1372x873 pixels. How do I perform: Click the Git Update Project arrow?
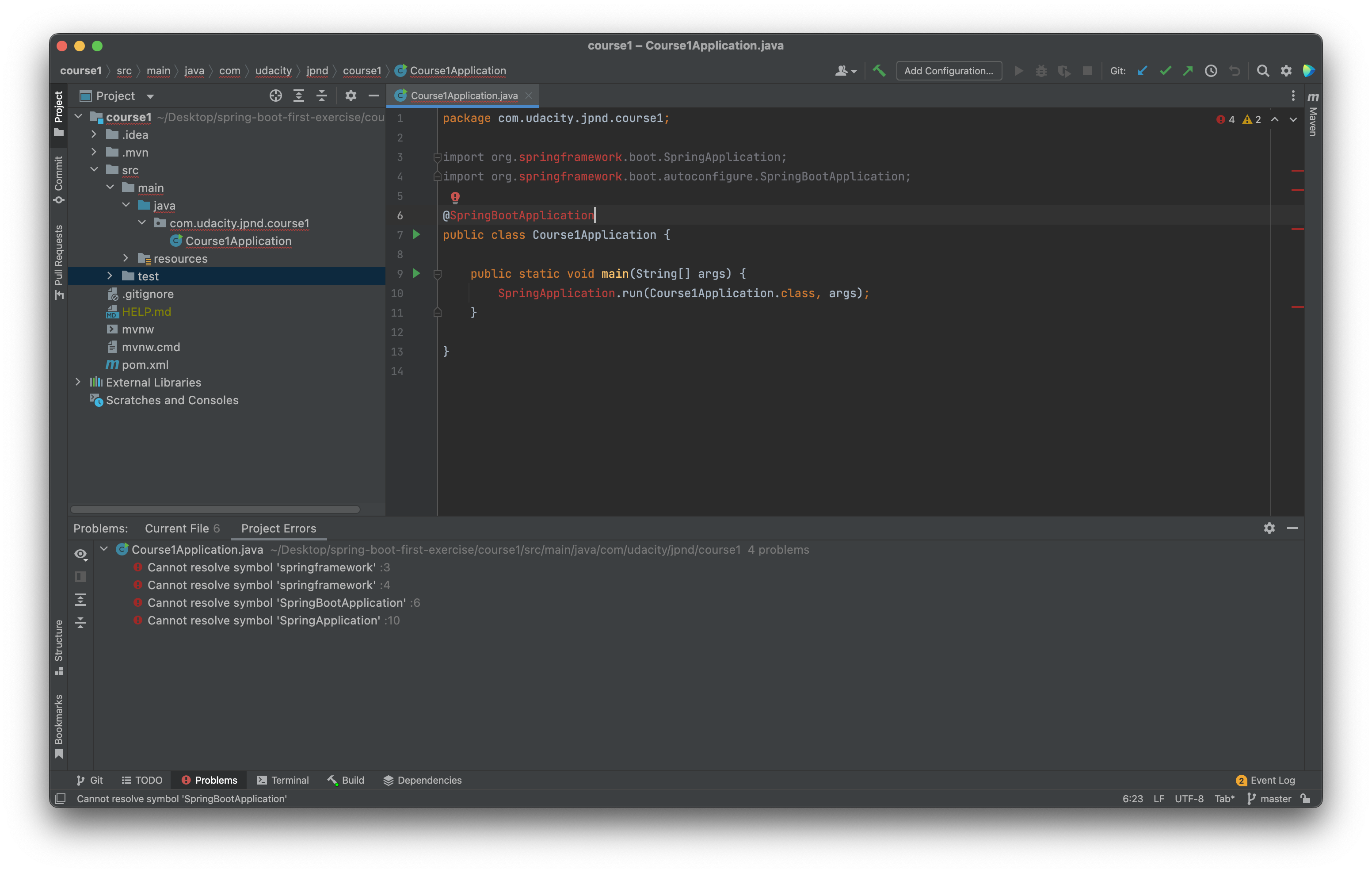click(1143, 71)
